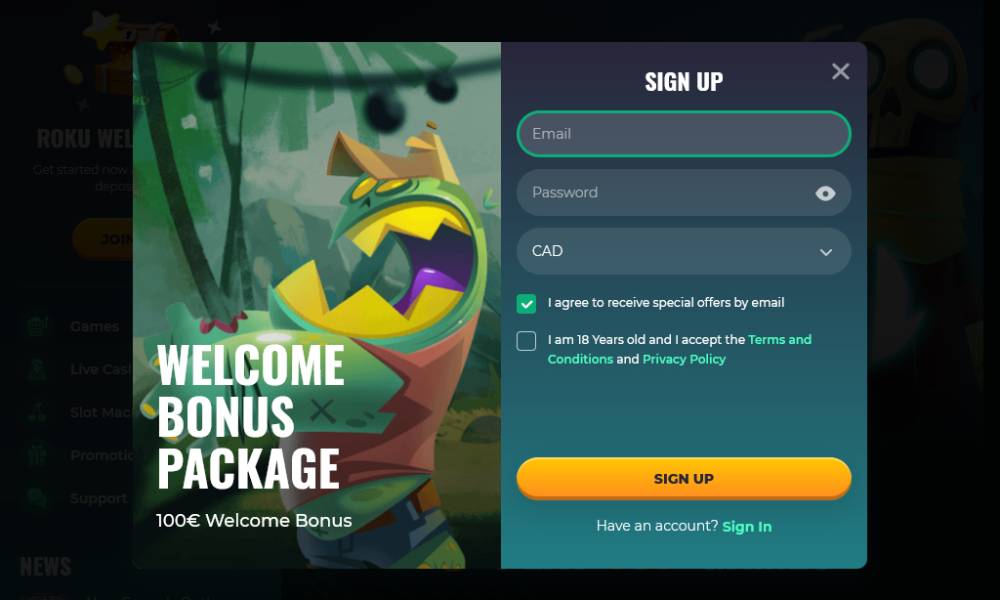Click the Live Casino sidebar icon

click(x=38, y=369)
